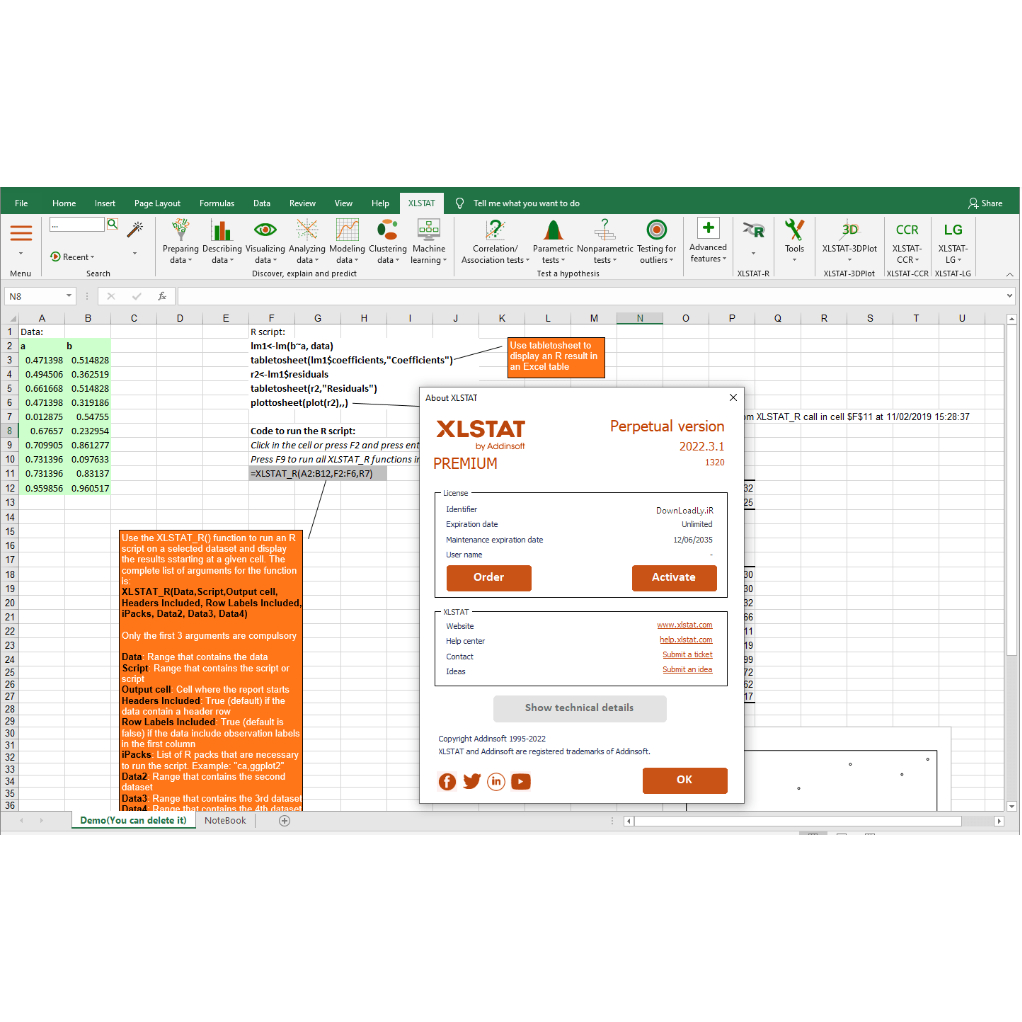Switch to the Insert tab

coord(104,203)
